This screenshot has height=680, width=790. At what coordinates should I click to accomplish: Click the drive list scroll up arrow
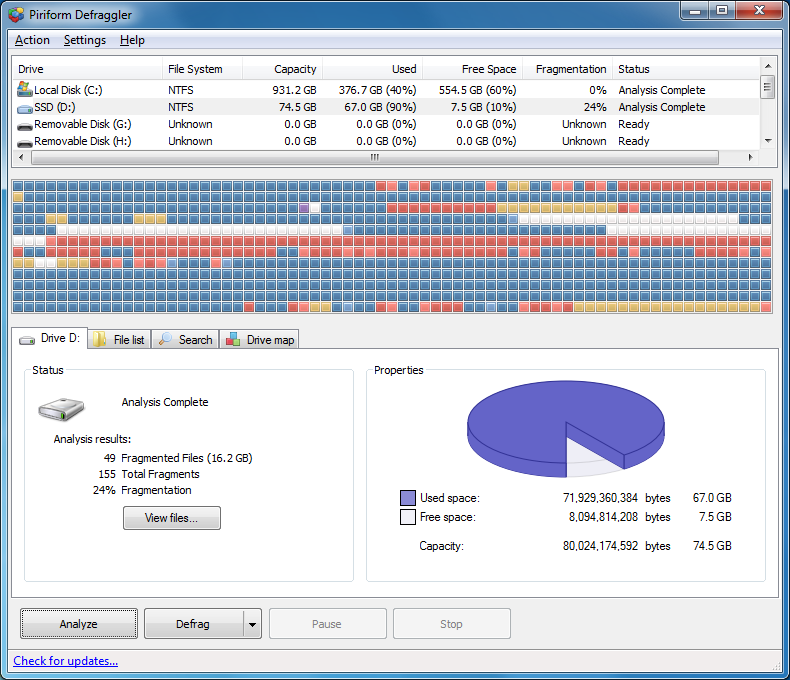768,66
